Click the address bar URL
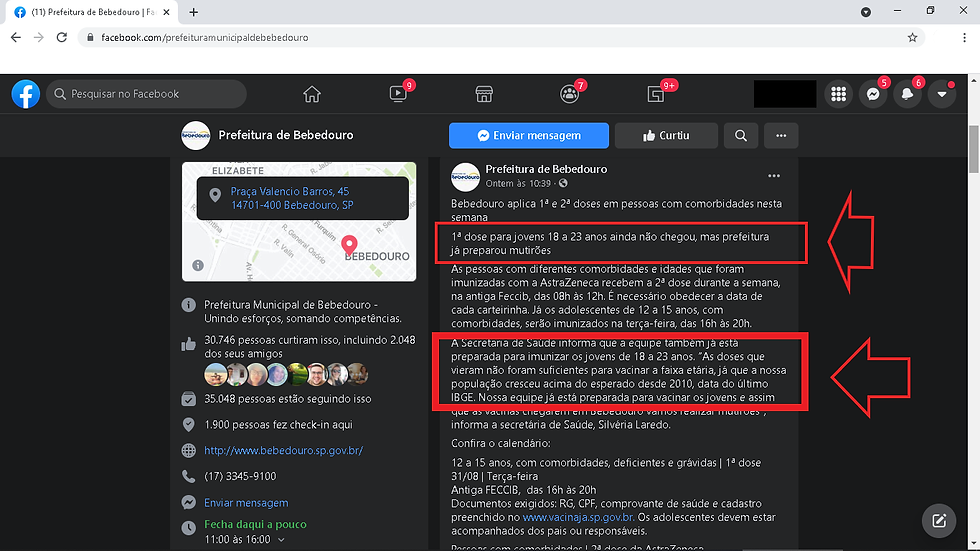This screenshot has height=551, width=980. [205, 37]
